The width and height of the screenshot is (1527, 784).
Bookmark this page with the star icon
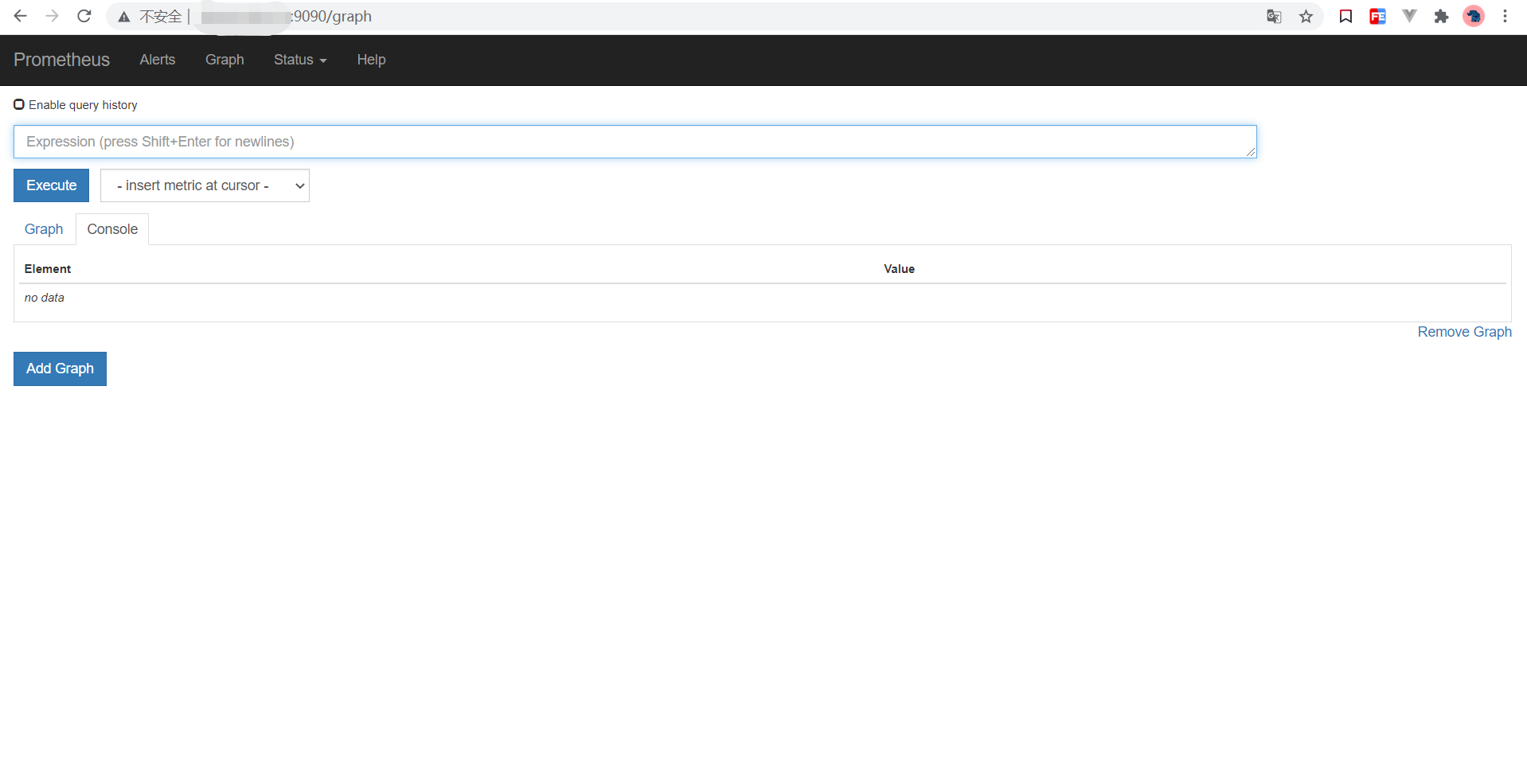point(1306,16)
